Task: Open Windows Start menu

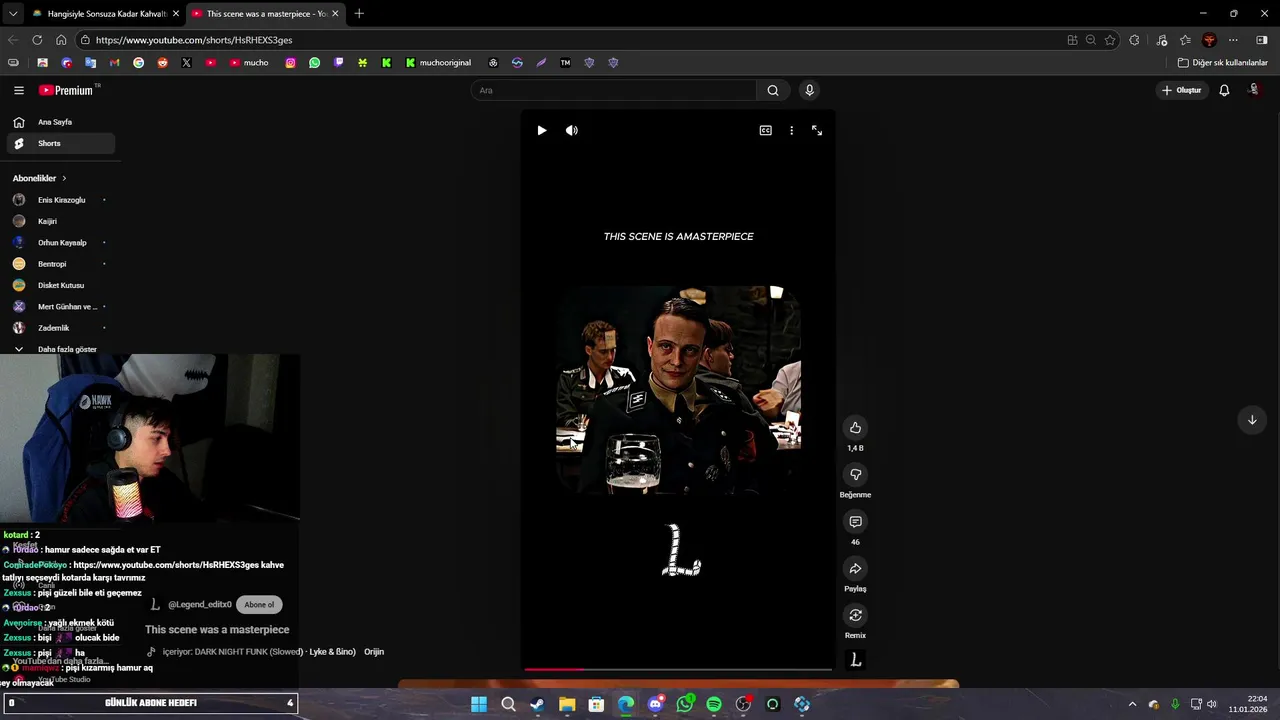Action: point(479,704)
